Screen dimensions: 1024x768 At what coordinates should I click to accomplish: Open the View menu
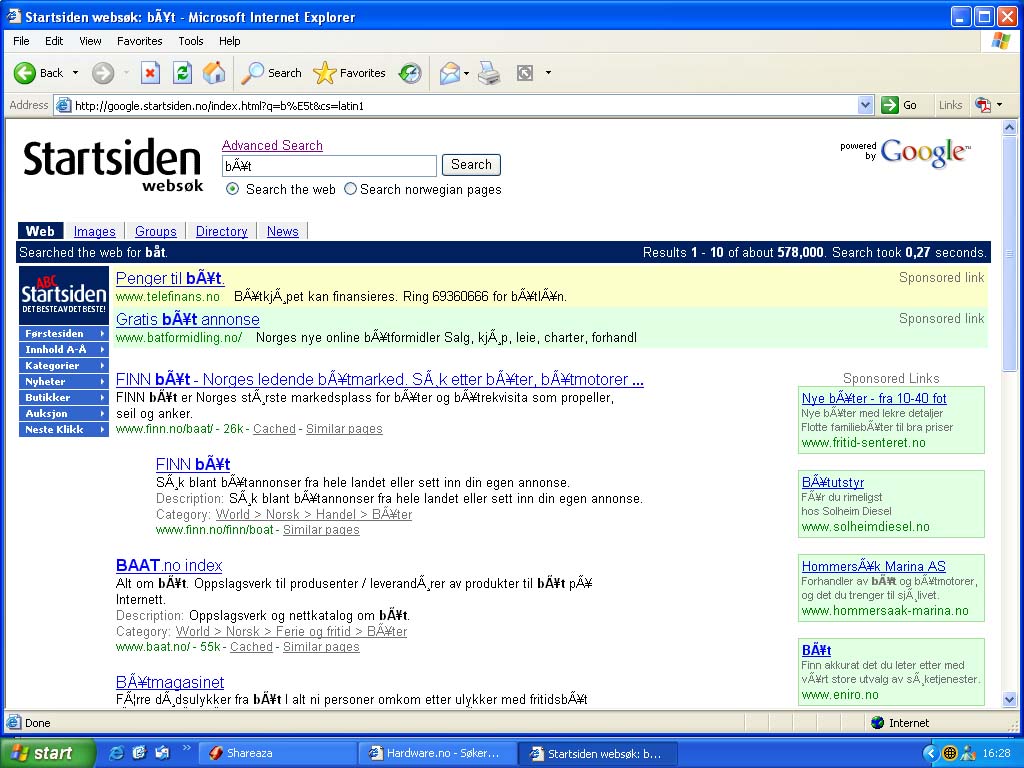click(x=90, y=41)
